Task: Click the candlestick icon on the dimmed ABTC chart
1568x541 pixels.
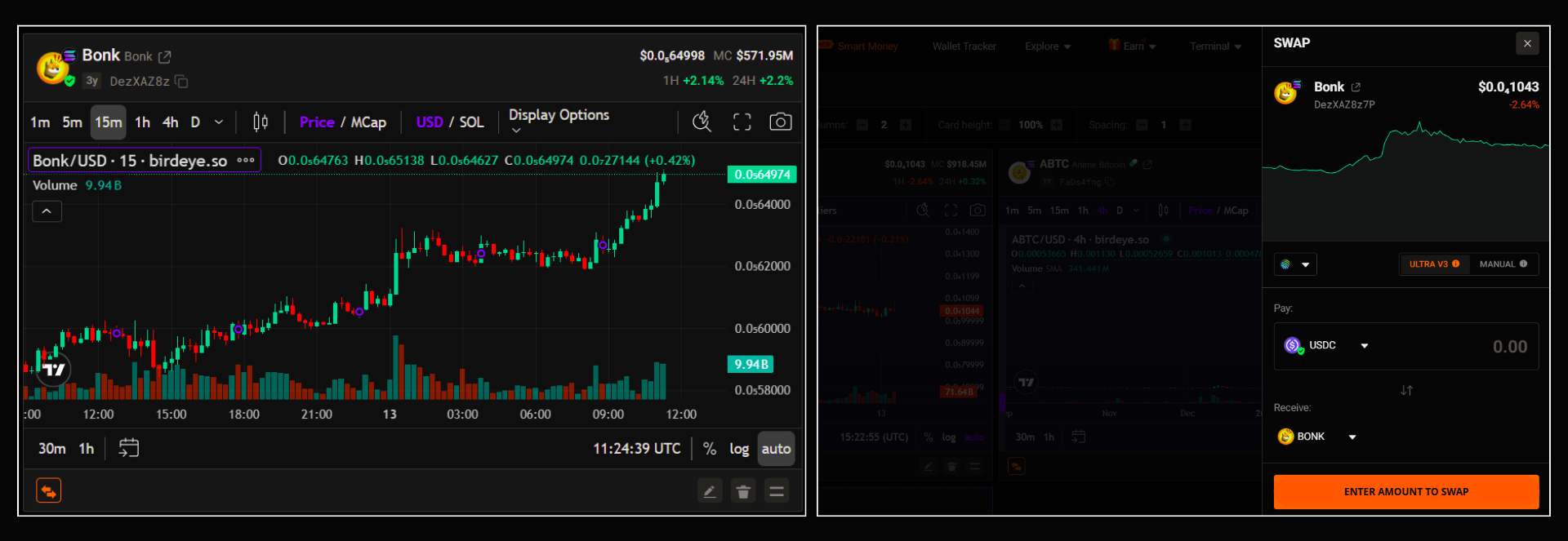Action: pos(1163,211)
